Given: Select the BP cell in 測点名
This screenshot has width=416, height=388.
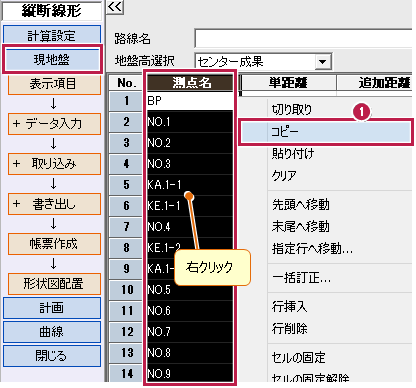Looking at the screenshot, I should click(190, 101).
